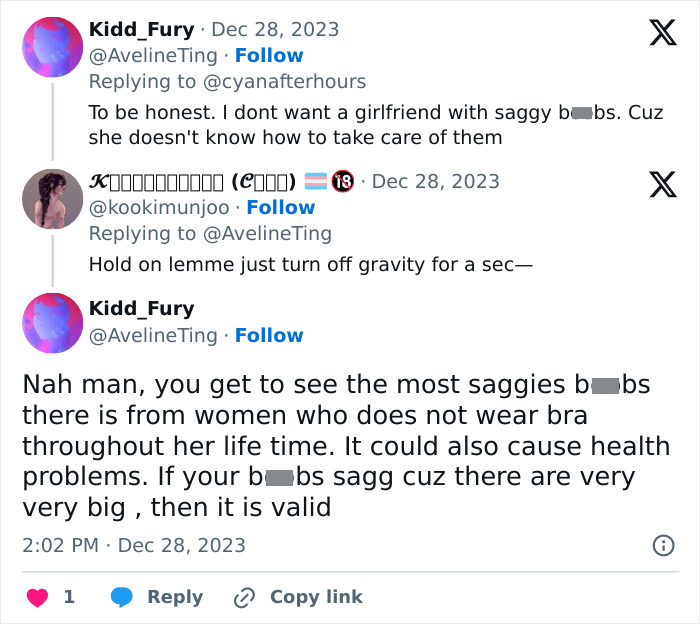Screen dimensions: 700x624
Task: Open kookimunjoo's profile picture
Action: tap(52, 199)
